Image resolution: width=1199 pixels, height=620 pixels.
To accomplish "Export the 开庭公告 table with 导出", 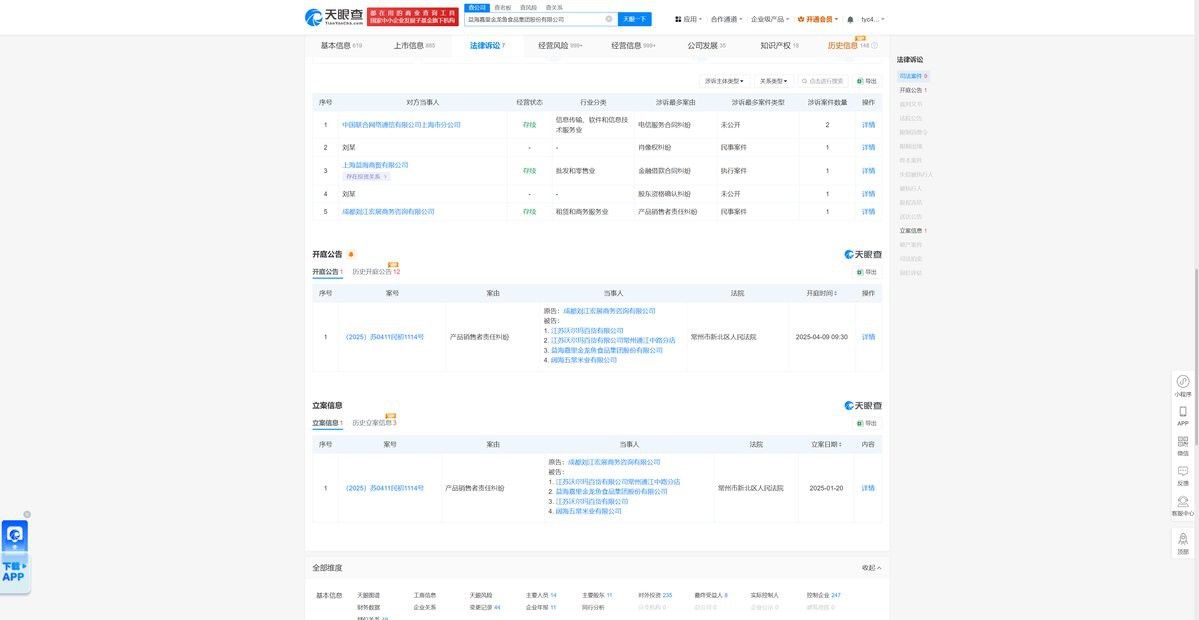I will point(866,272).
